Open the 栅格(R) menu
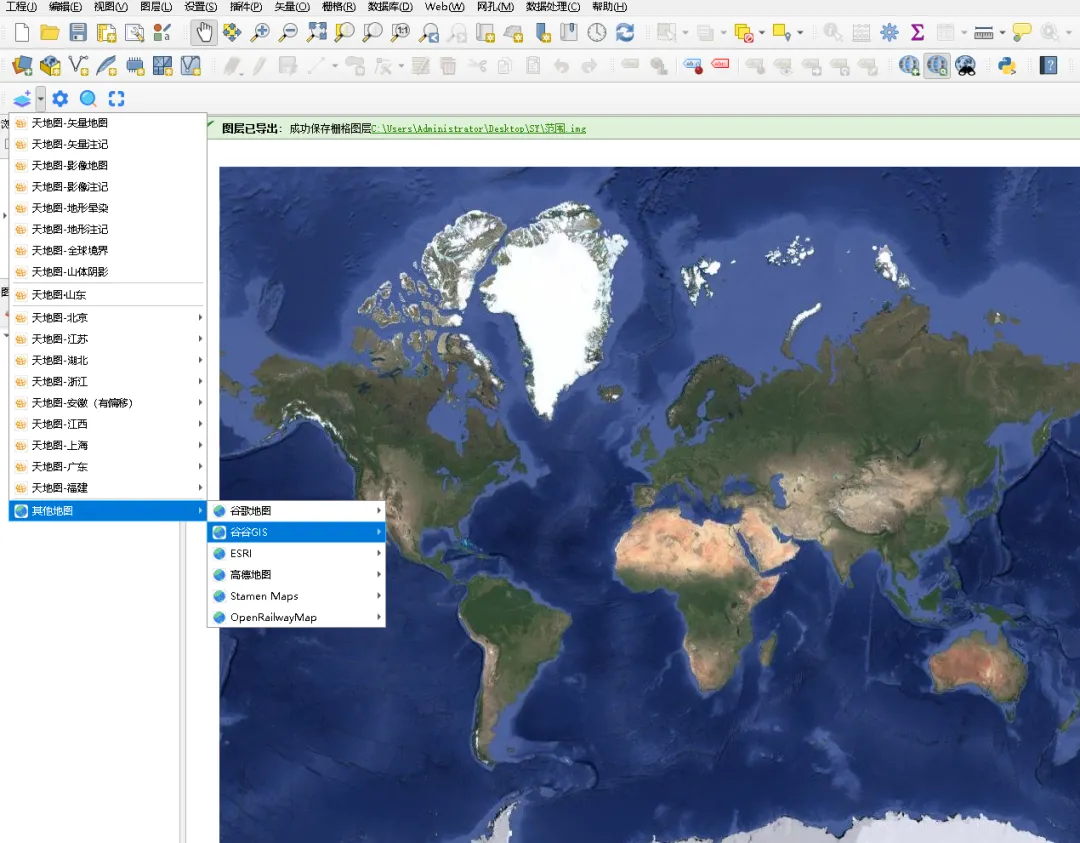Viewport: 1080px width, 843px height. point(339,7)
